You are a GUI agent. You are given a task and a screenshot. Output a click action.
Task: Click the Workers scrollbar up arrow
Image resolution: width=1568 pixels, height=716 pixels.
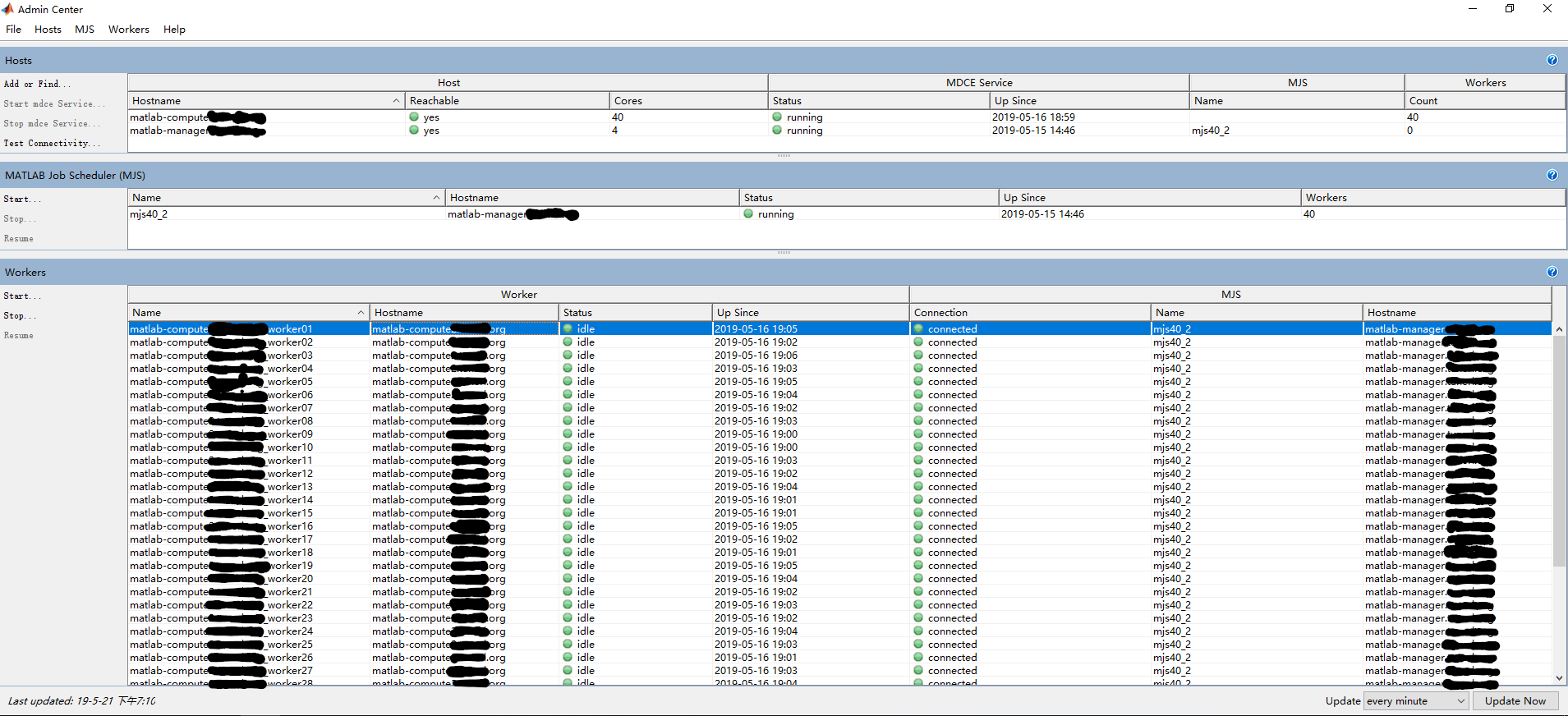pyautogui.click(x=1559, y=329)
